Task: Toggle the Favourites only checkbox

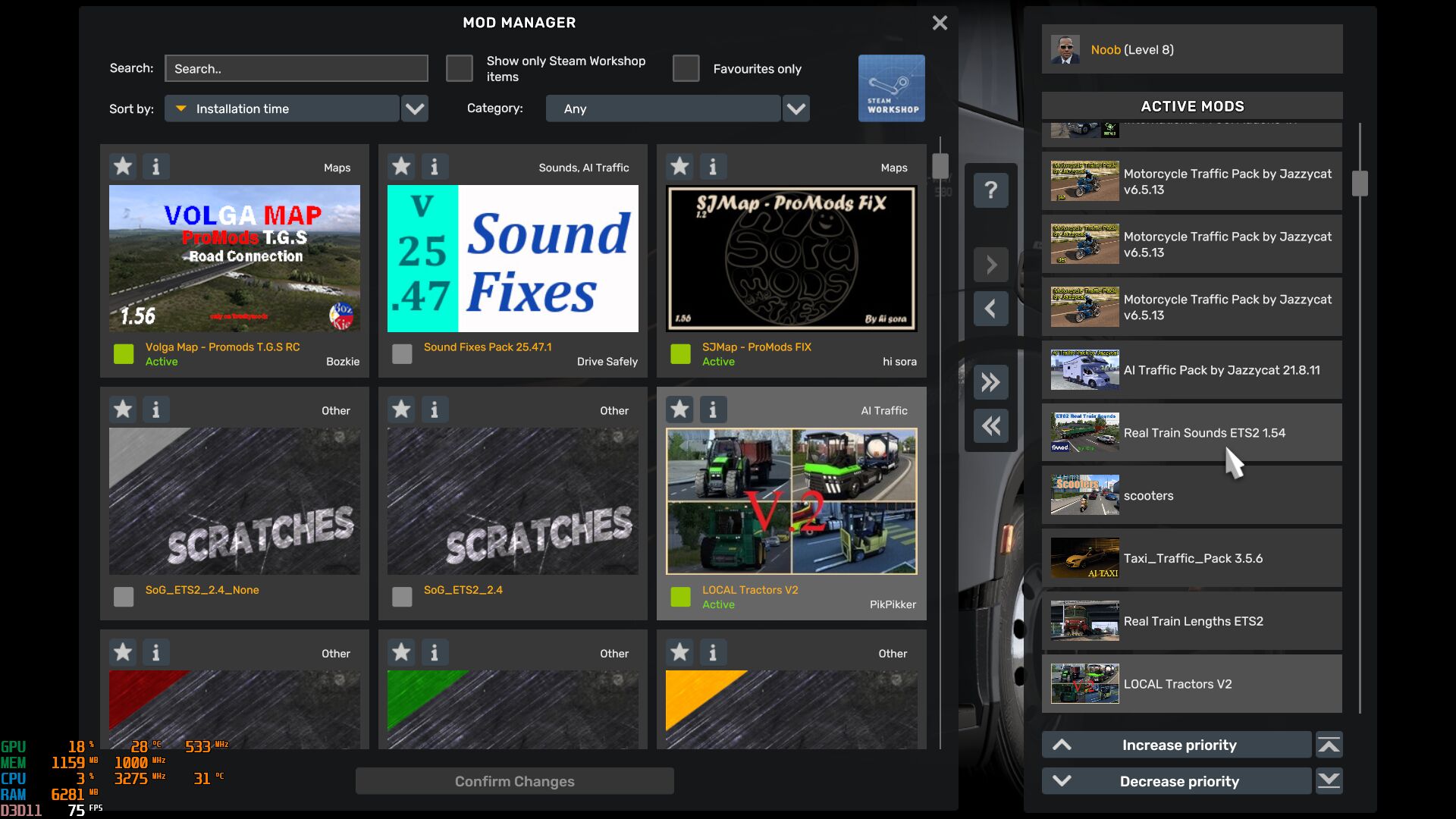Action: tap(686, 68)
